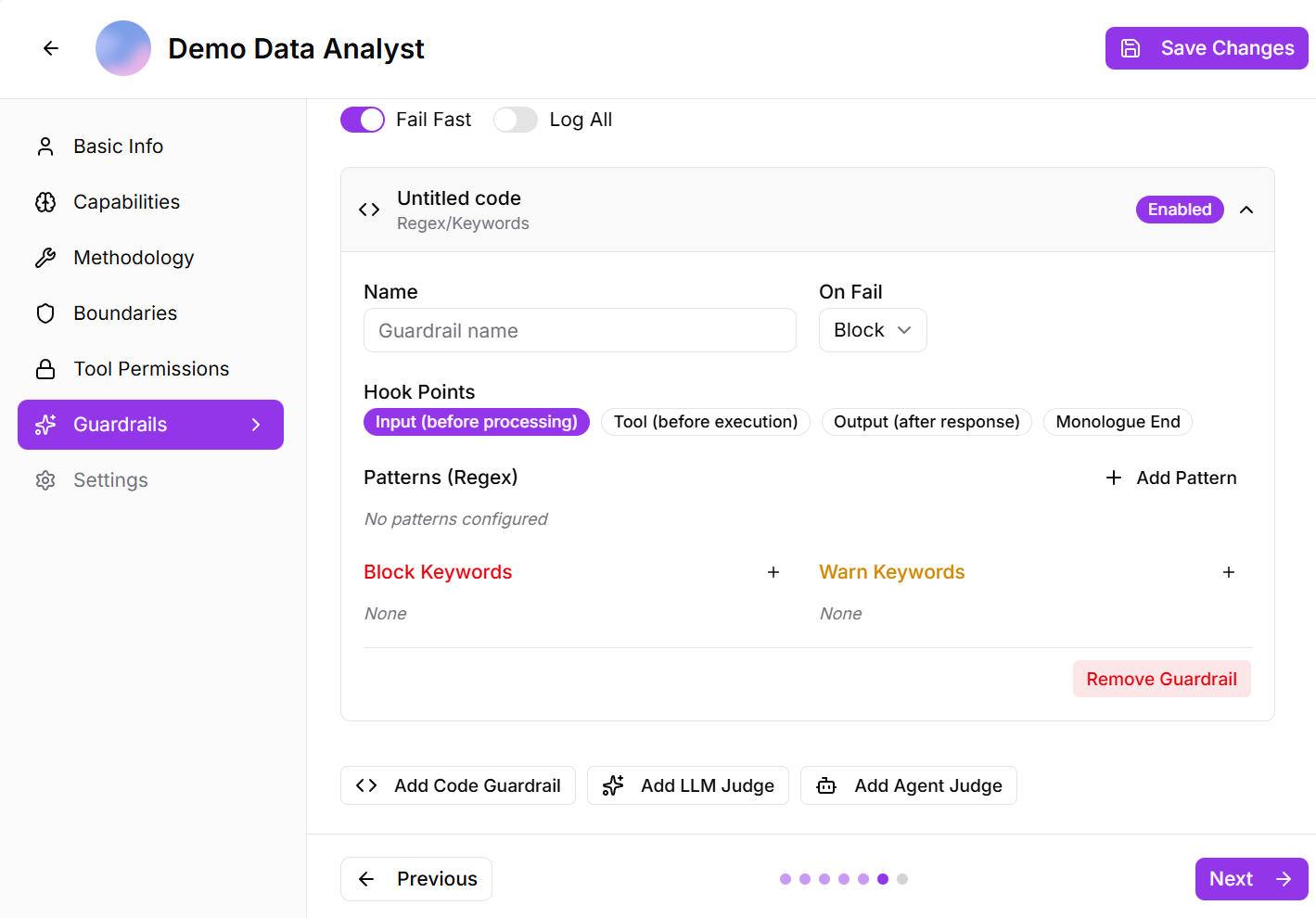This screenshot has height=918, width=1316.
Task: Open the On Fail Block dropdown
Action: (x=872, y=330)
